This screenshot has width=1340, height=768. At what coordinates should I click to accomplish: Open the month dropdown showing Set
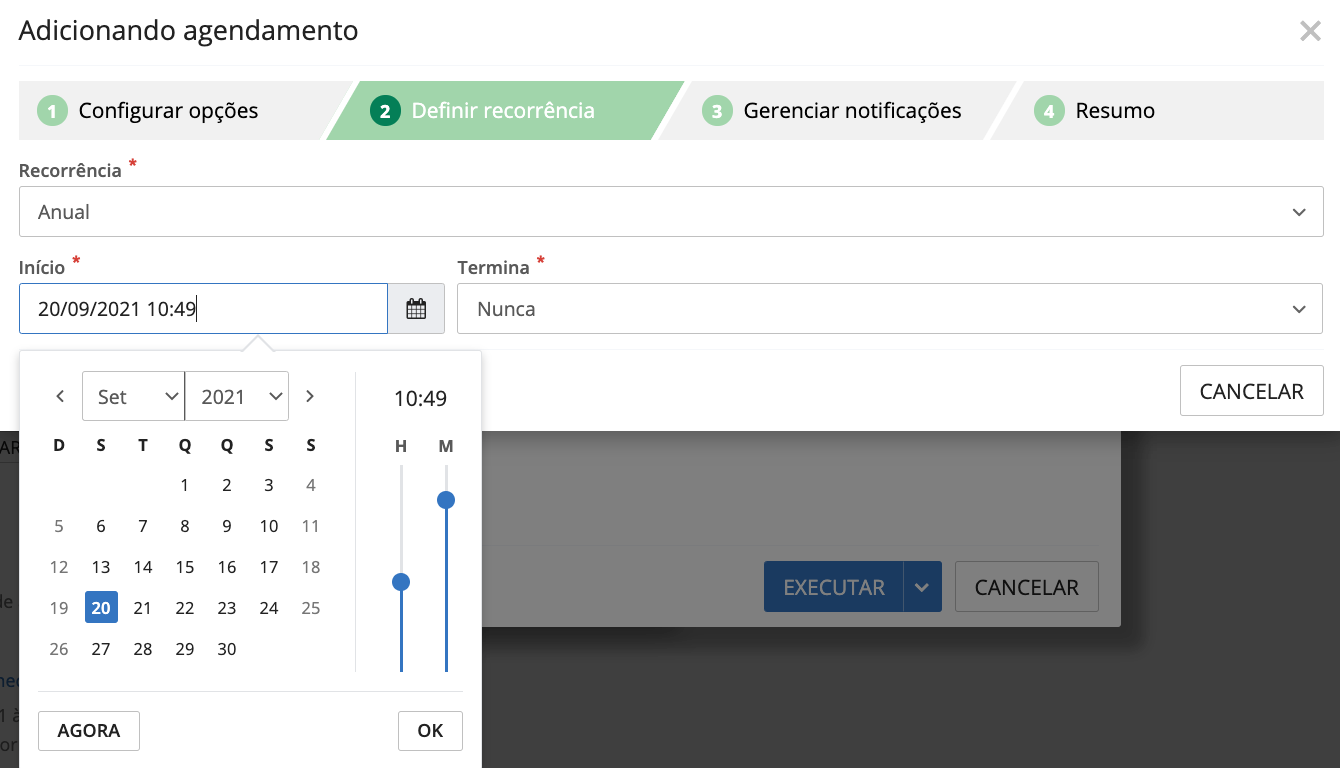(x=133, y=396)
